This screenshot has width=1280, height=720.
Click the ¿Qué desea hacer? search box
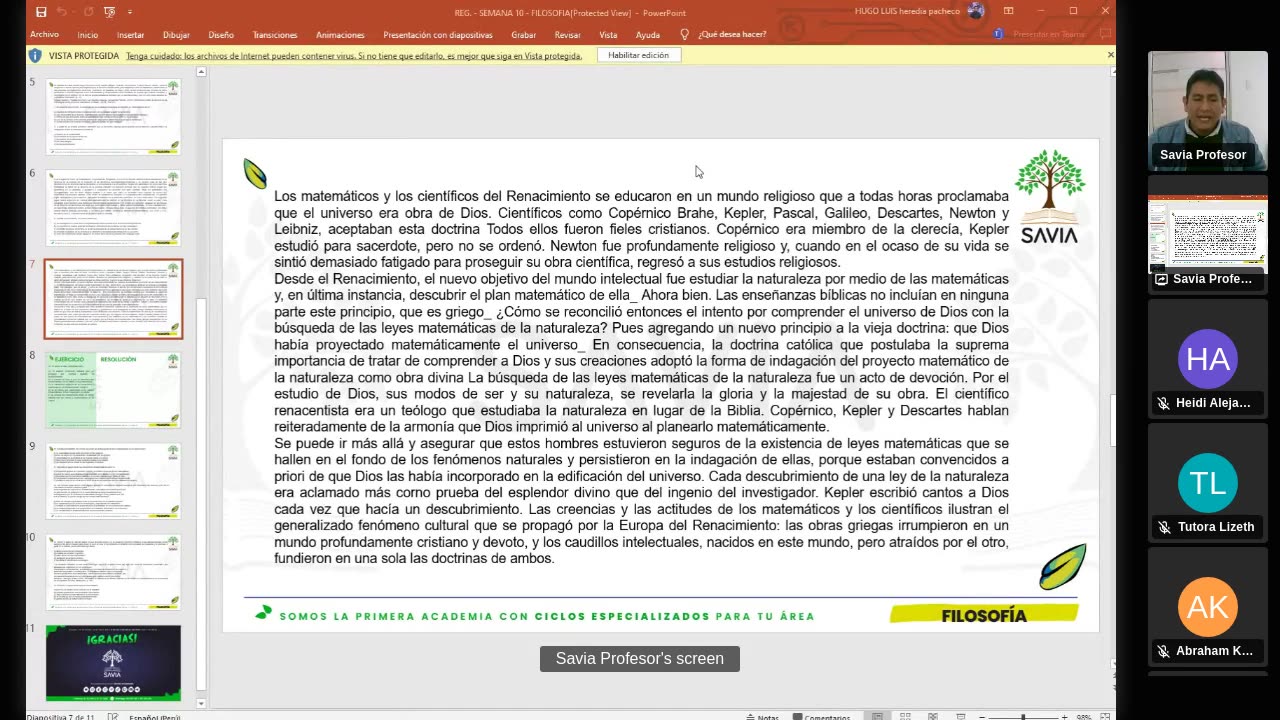click(x=732, y=35)
